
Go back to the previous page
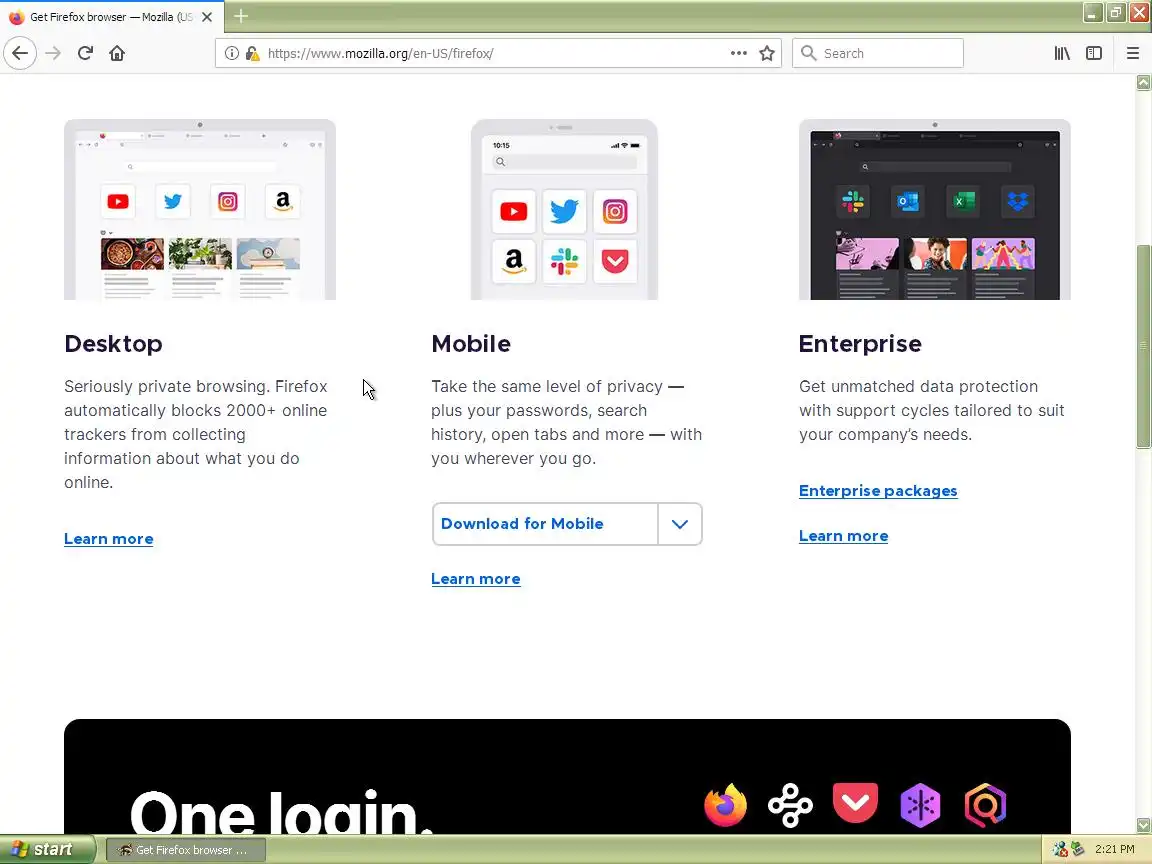pos(20,53)
